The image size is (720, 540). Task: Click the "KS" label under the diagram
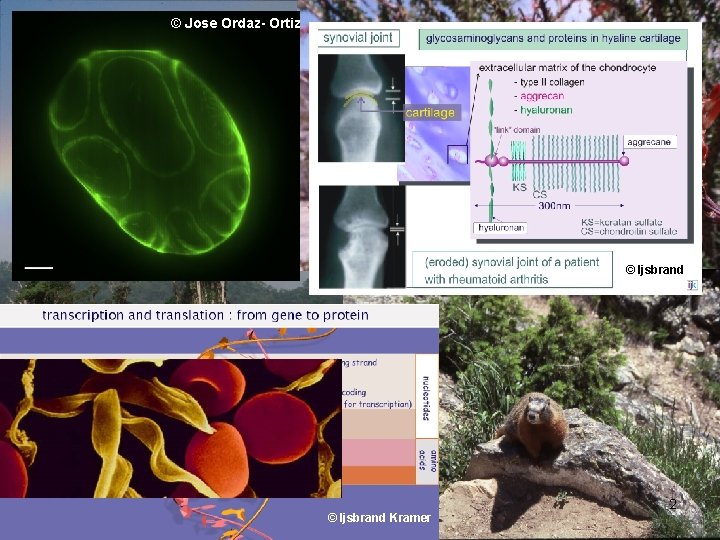point(519,187)
